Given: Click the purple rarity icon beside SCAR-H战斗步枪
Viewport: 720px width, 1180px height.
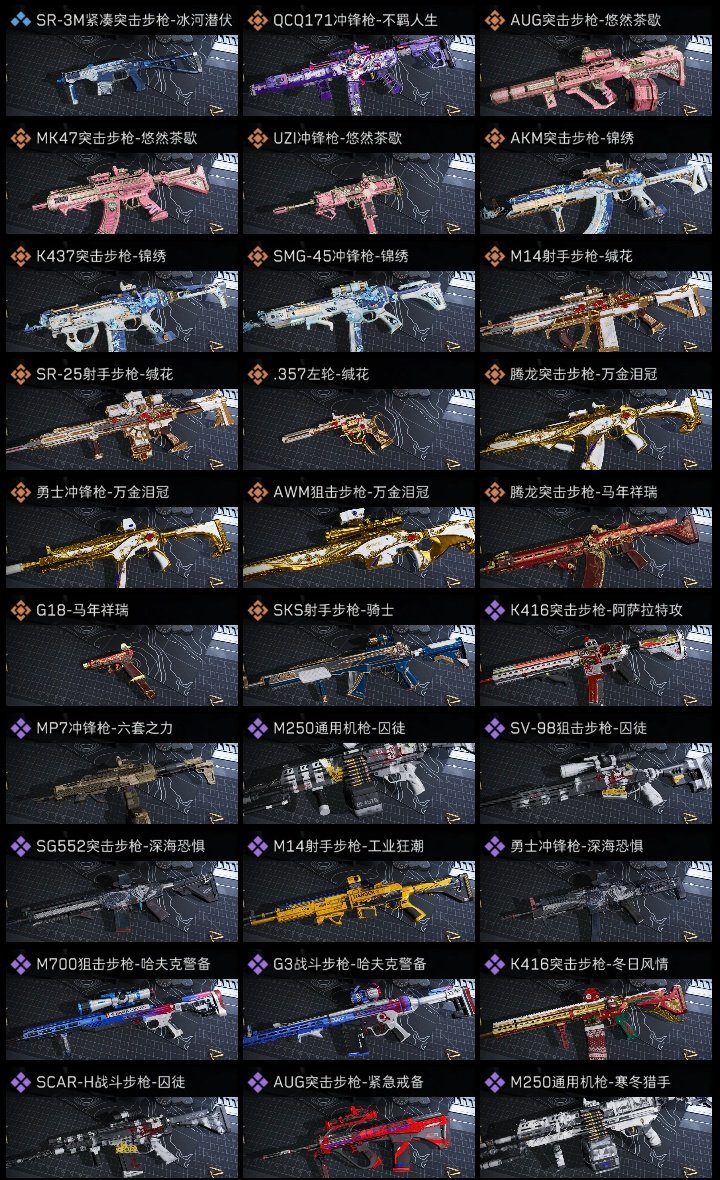Looking at the screenshot, I should click(20, 1081).
